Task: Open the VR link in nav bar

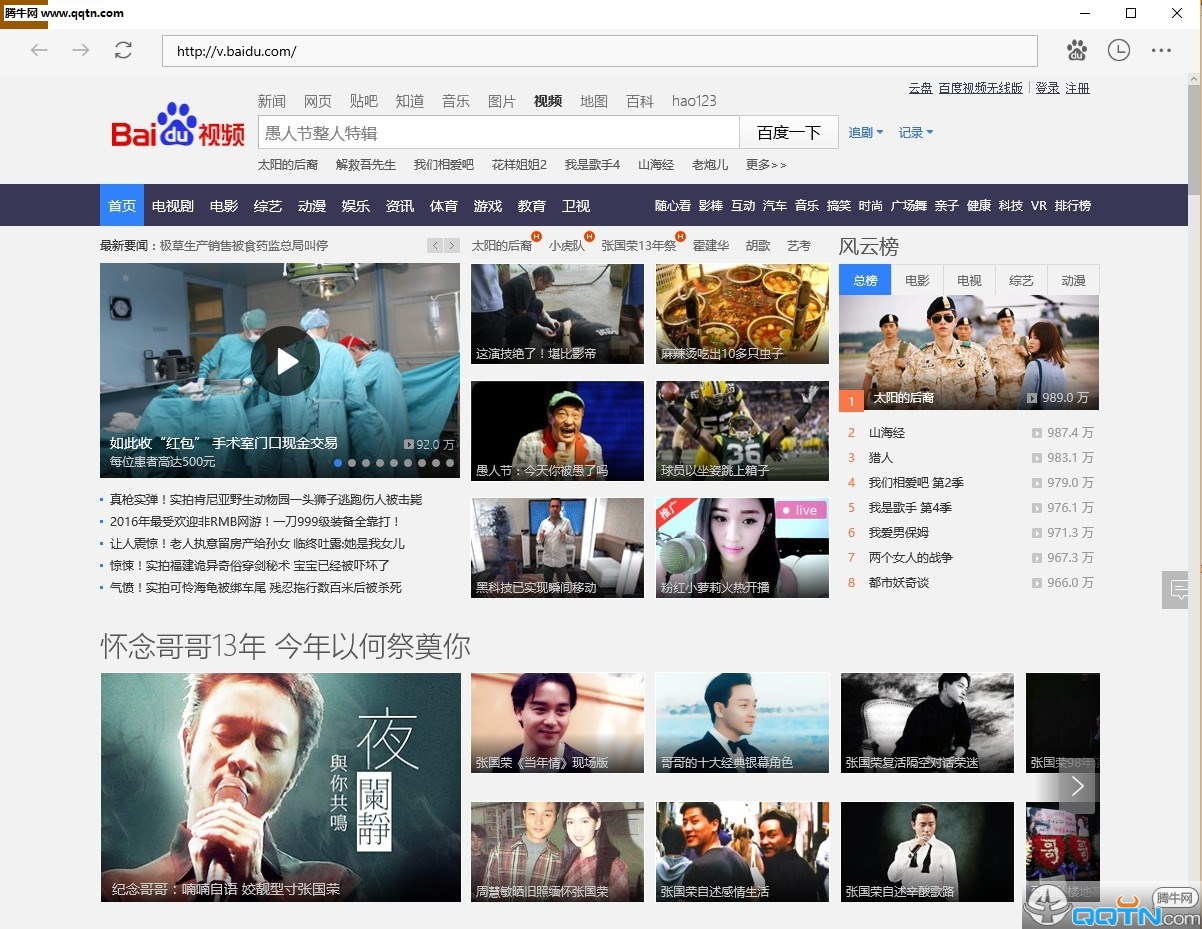Action: point(1039,206)
